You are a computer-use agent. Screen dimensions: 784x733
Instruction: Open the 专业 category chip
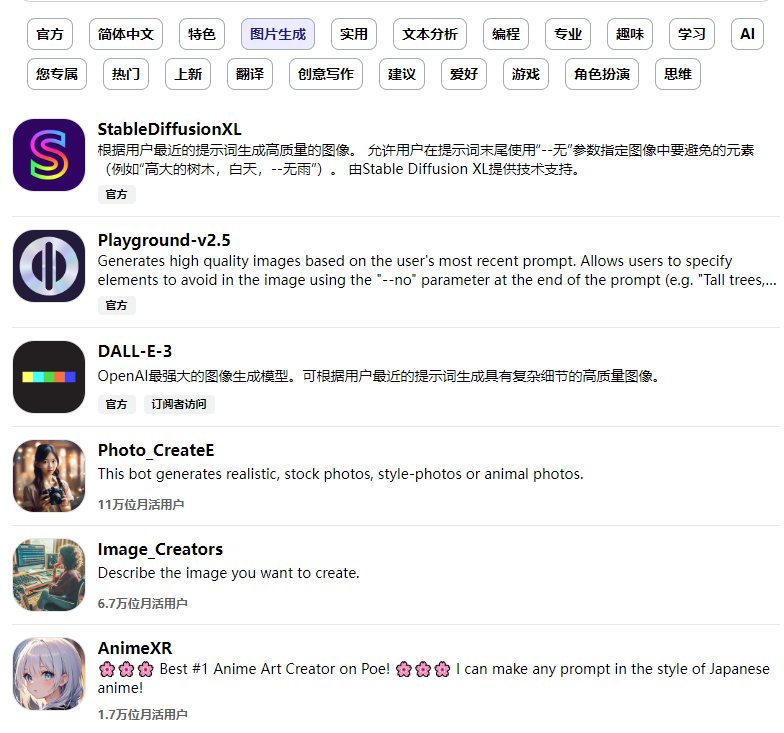[568, 34]
